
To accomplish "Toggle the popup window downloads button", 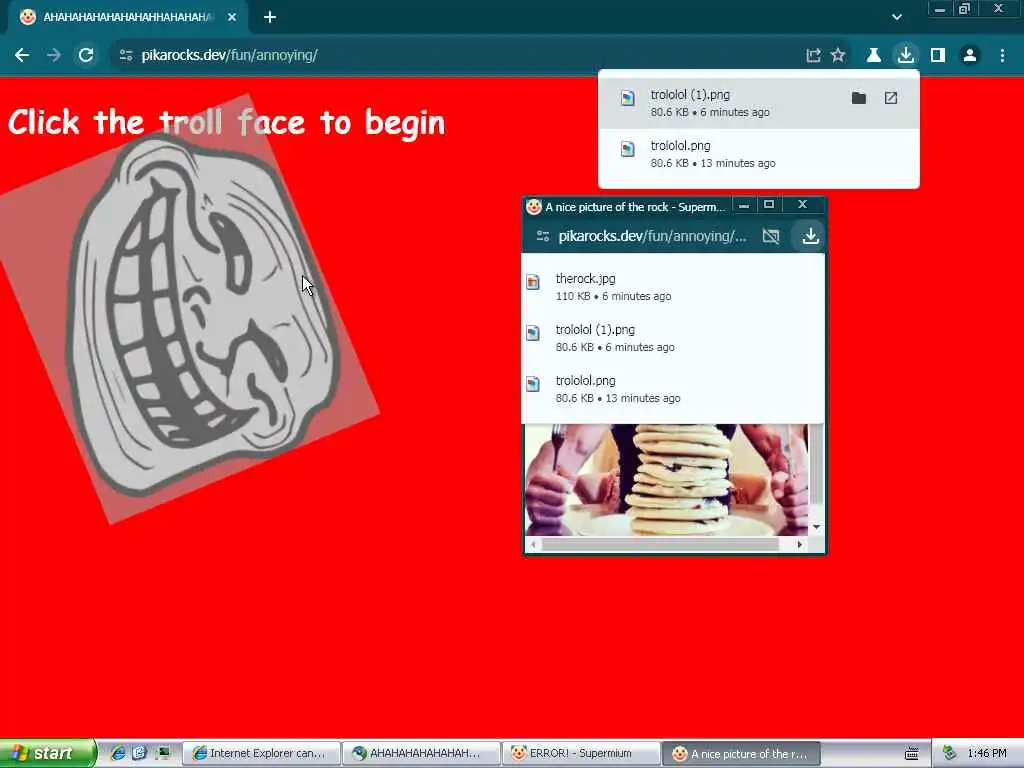I will tap(810, 236).
